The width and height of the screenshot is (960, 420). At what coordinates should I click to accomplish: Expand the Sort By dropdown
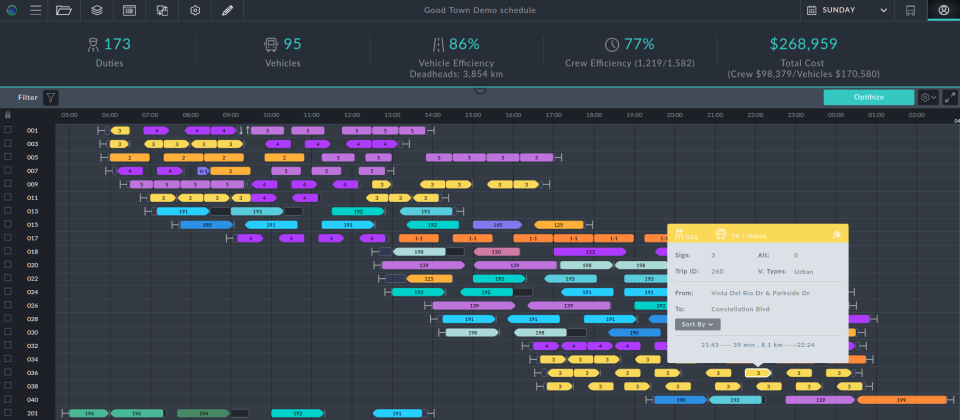pyautogui.click(x=697, y=324)
